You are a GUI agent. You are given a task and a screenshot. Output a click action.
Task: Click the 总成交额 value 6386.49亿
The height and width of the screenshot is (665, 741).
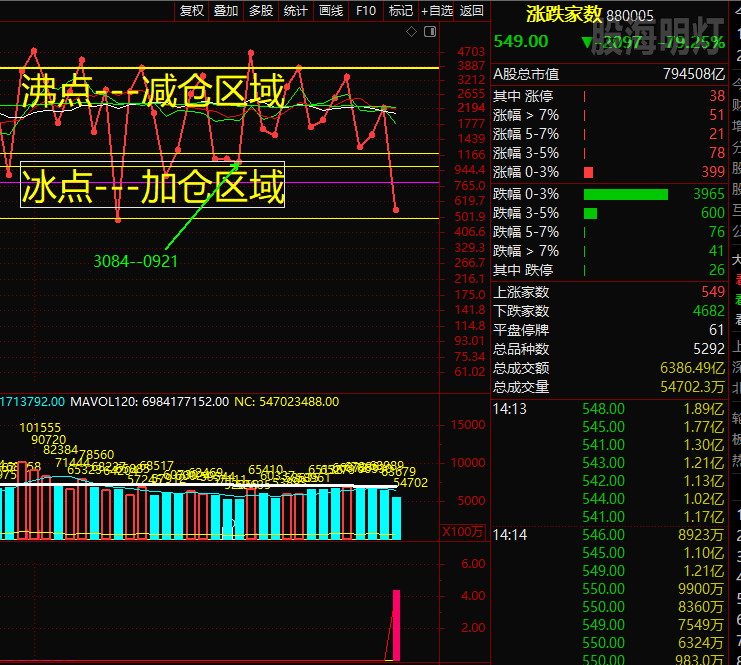(692, 368)
